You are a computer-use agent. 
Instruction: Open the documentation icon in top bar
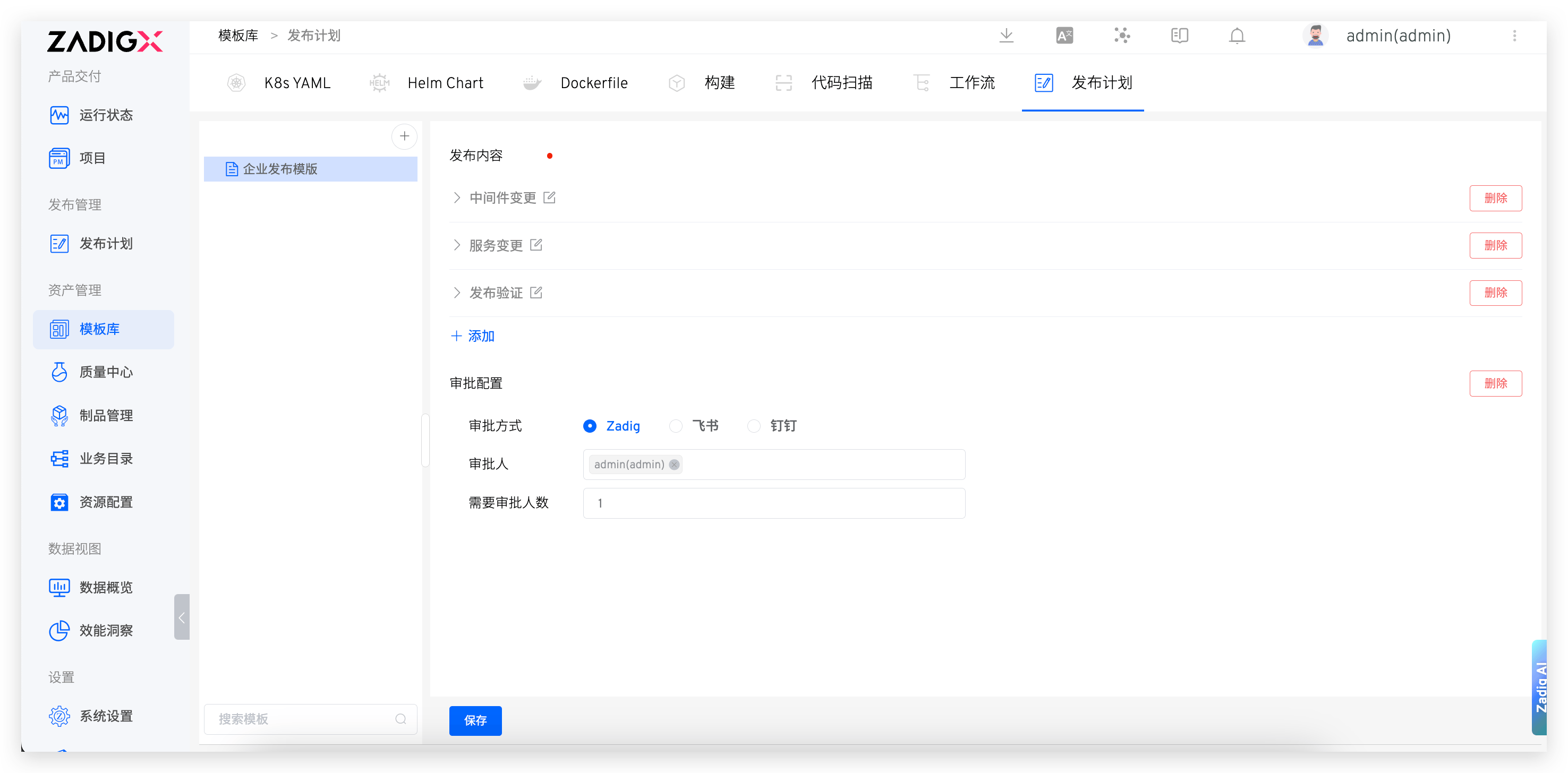(x=1179, y=35)
